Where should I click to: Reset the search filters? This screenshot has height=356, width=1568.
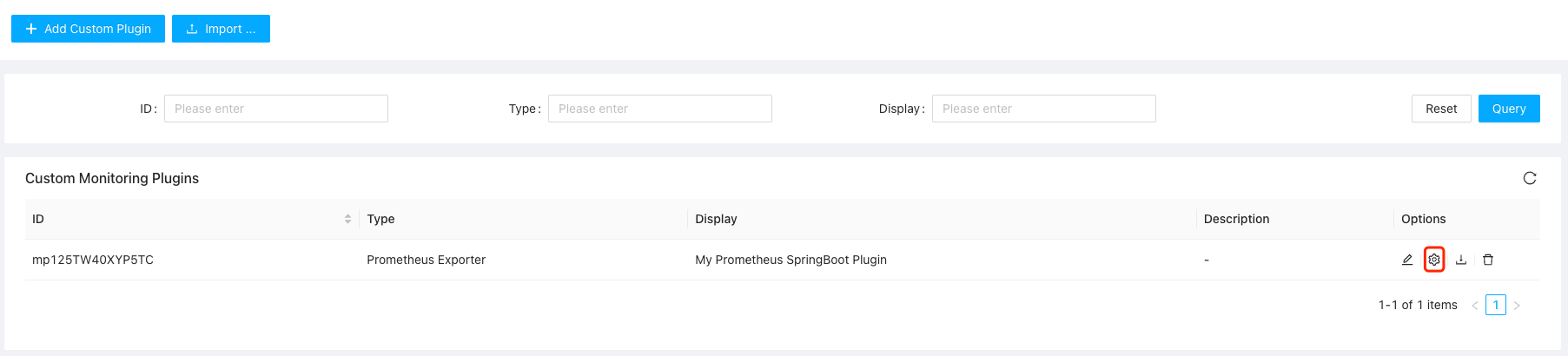click(x=1441, y=109)
